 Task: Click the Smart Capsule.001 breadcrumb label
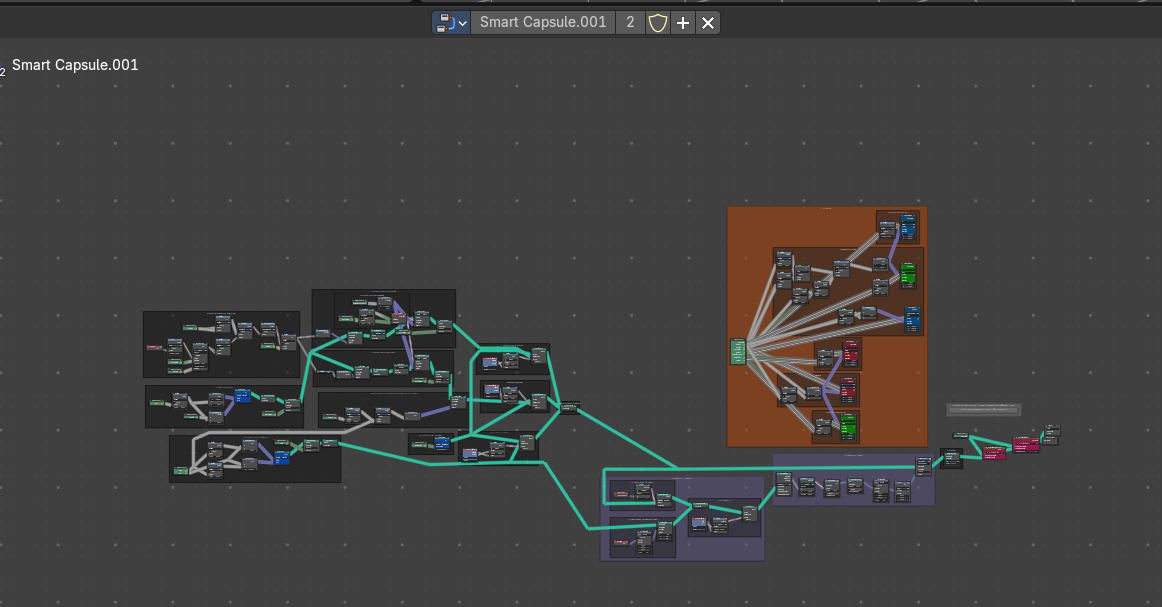(x=75, y=65)
